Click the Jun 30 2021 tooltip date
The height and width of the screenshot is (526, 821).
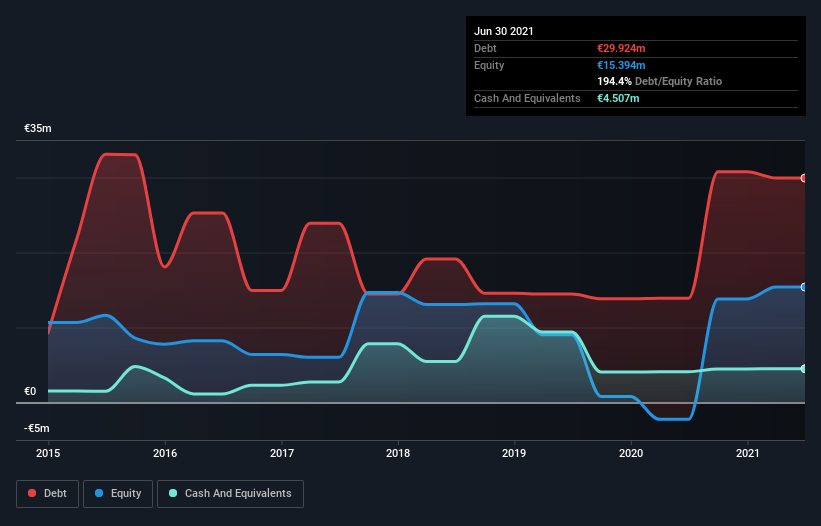tap(504, 31)
